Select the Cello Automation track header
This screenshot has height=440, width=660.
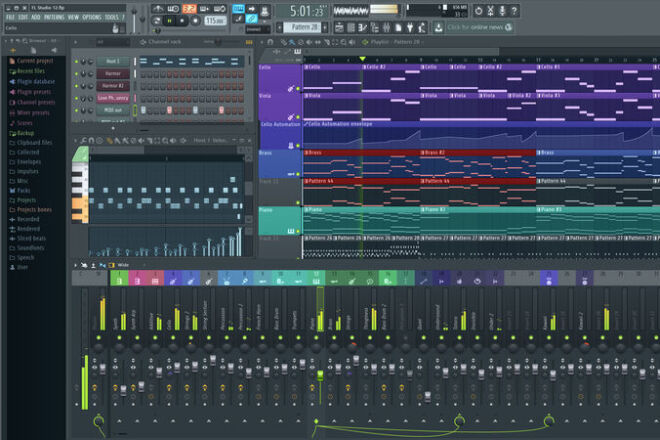280,136
